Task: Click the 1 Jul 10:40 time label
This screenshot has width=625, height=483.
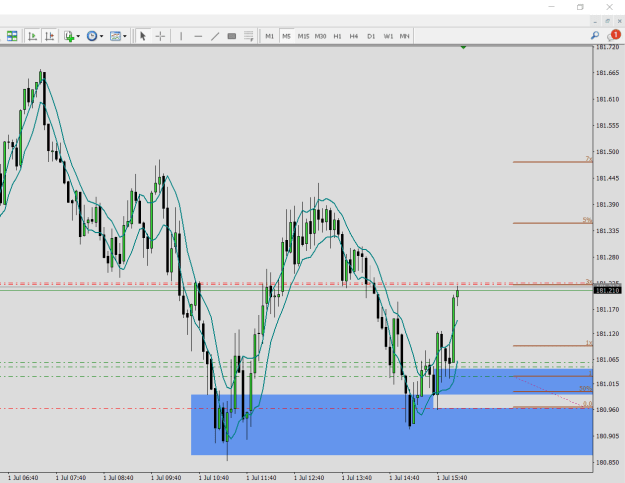Action: [214, 477]
